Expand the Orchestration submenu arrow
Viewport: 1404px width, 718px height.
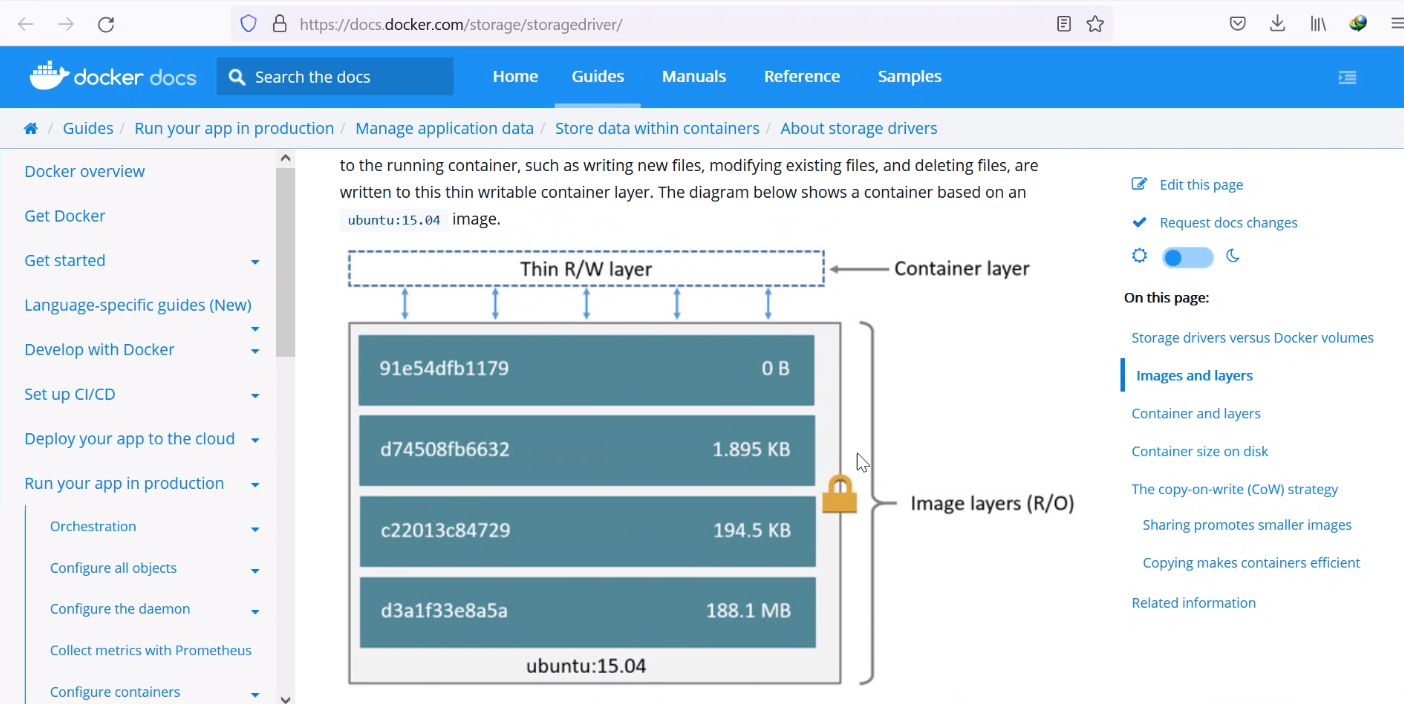click(x=255, y=529)
